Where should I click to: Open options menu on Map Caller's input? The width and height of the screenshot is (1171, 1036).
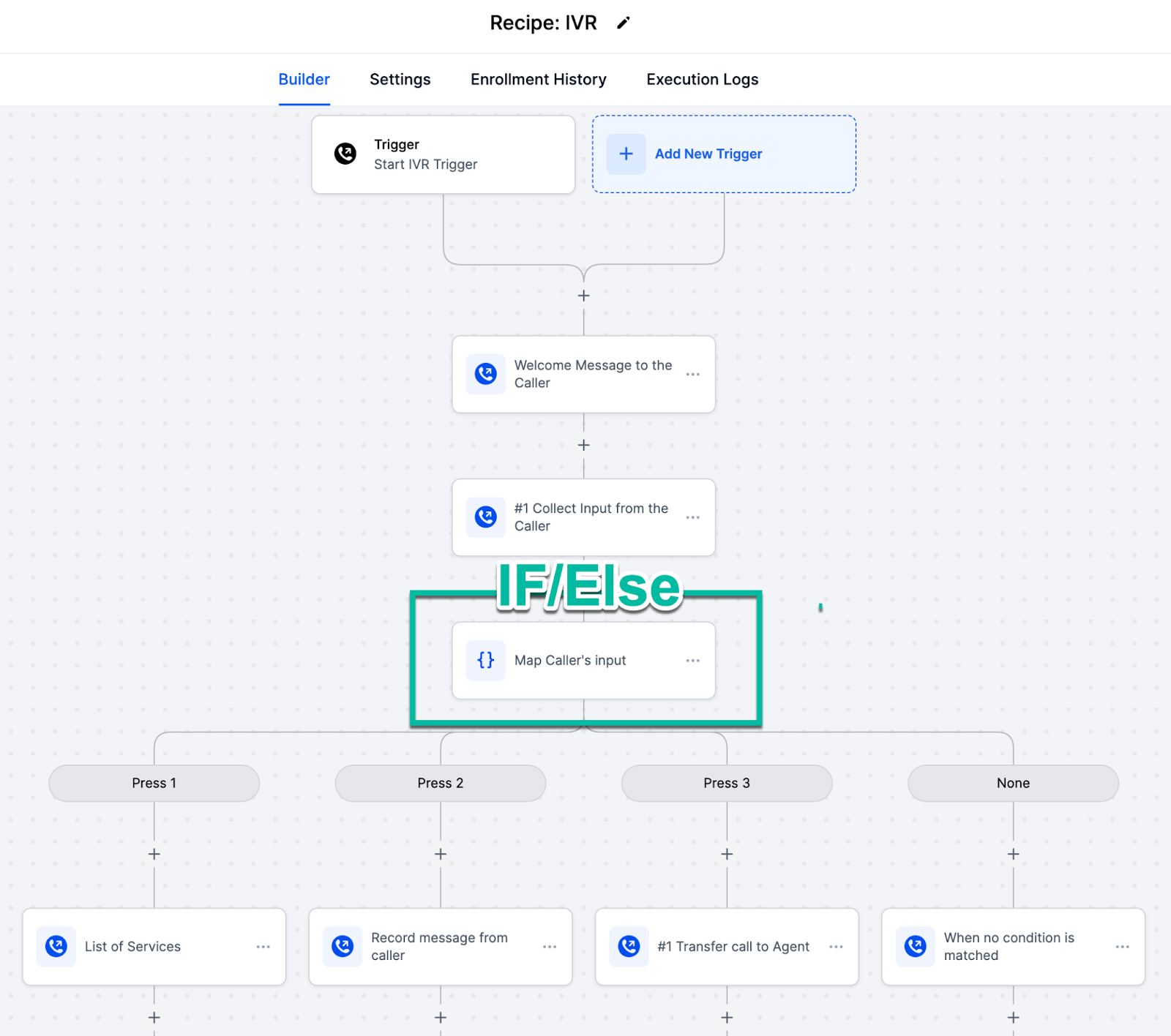tap(692, 660)
